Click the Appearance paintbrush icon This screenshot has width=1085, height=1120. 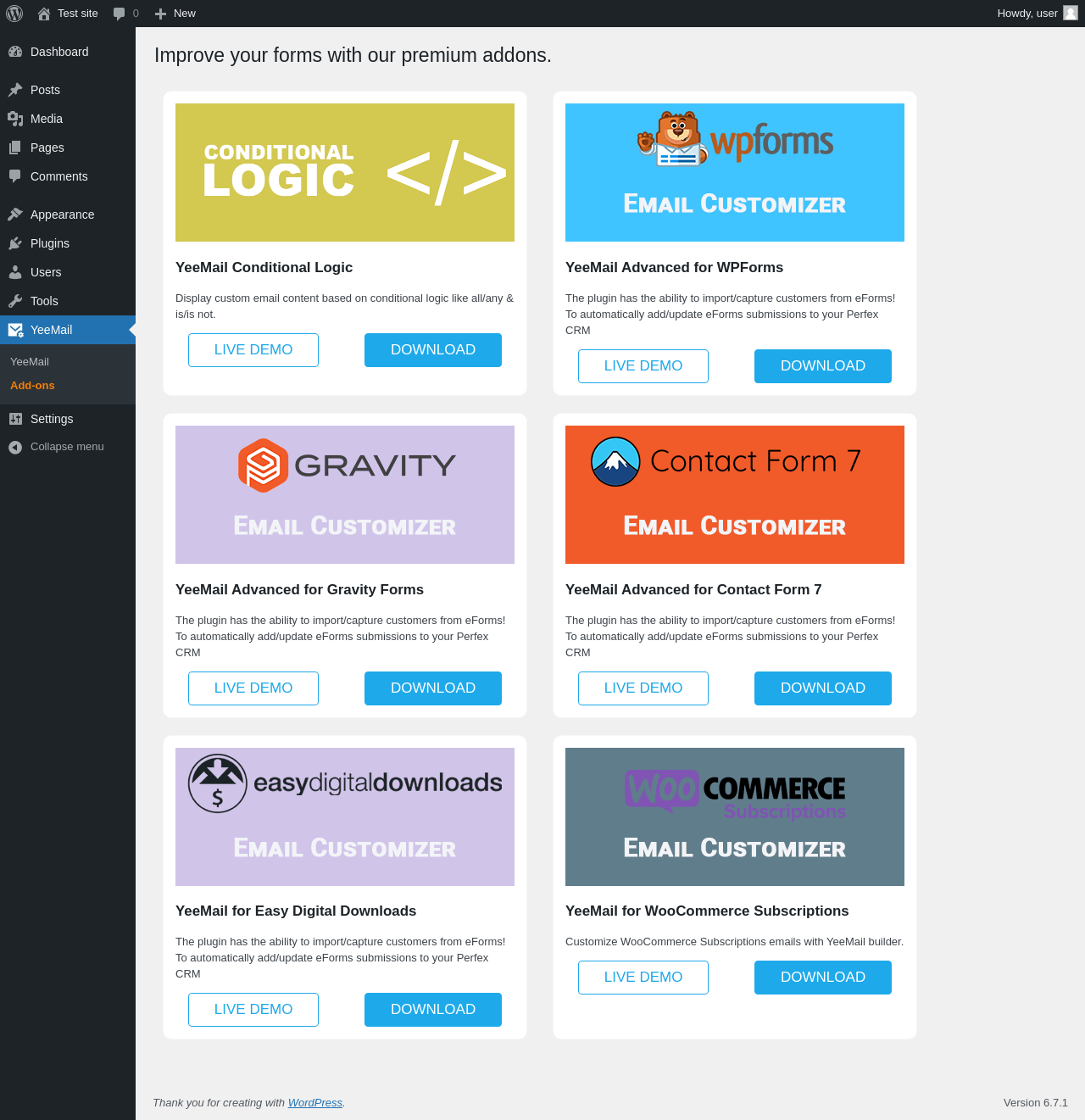pos(15,215)
